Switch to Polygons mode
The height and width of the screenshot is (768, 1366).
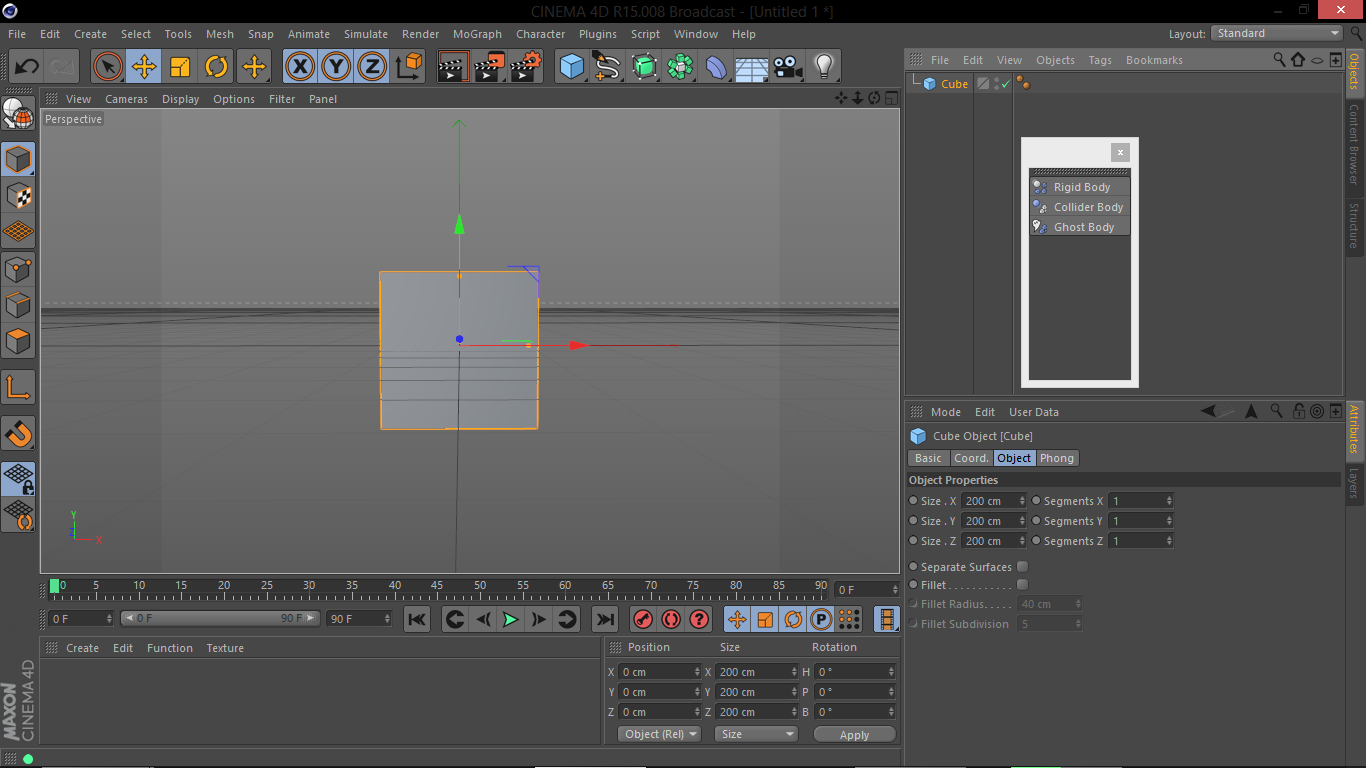[x=18, y=341]
